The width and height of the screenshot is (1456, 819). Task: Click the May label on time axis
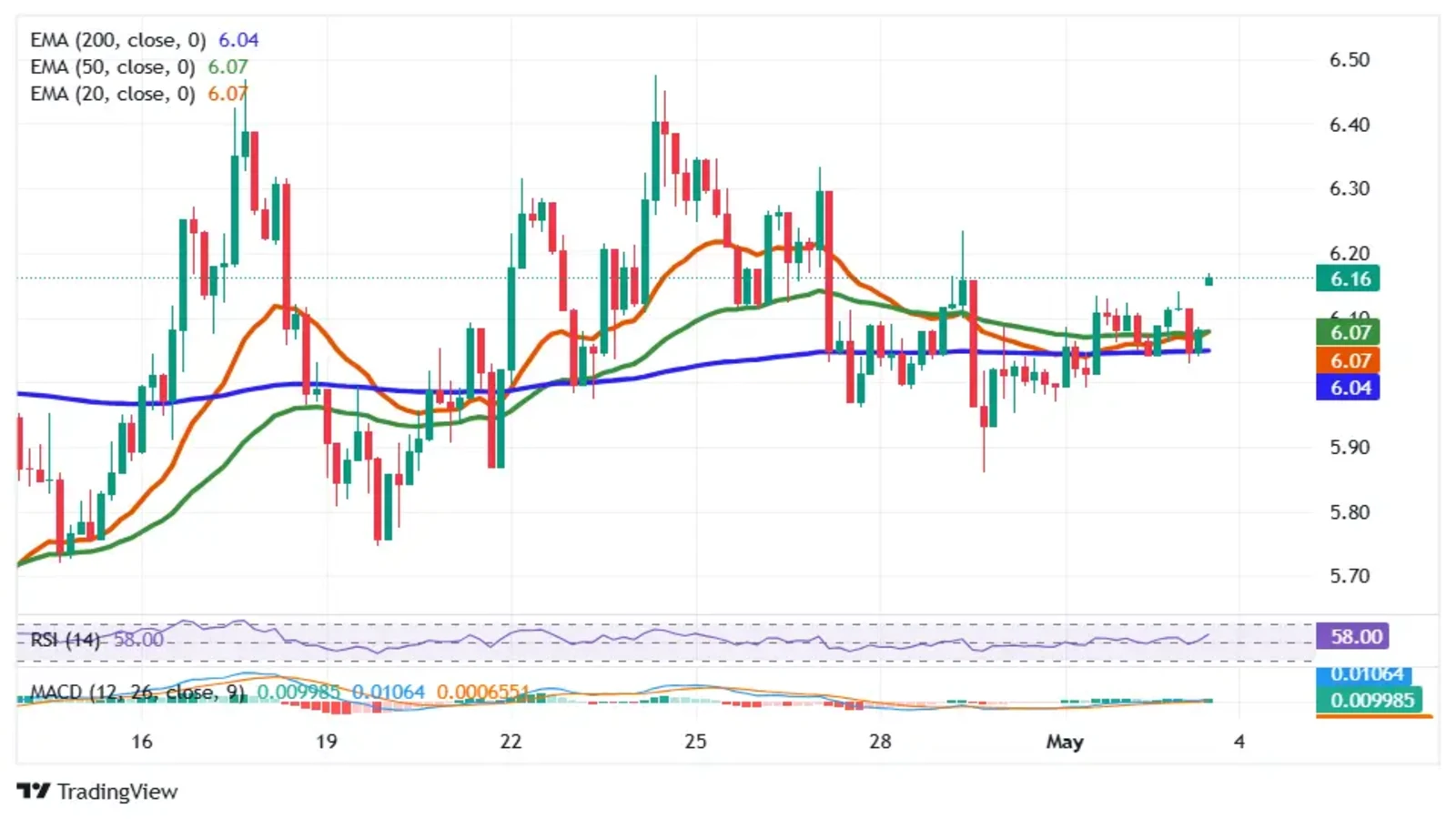click(x=1065, y=742)
